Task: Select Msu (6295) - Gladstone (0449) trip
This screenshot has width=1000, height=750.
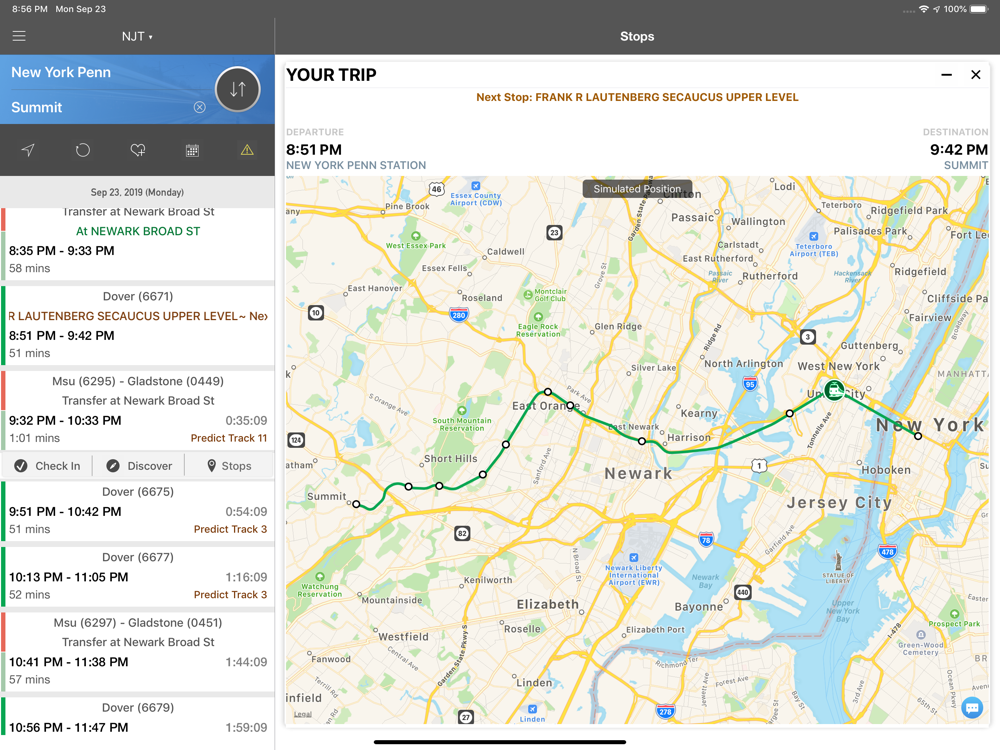Action: (x=137, y=409)
